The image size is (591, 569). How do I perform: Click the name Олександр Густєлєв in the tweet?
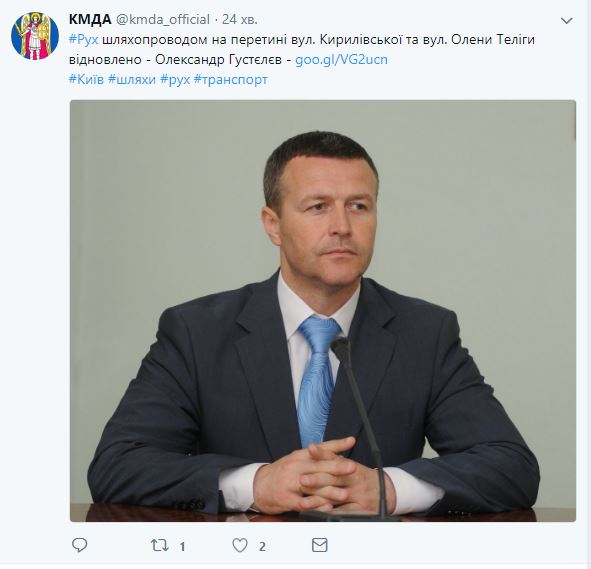click(218, 60)
